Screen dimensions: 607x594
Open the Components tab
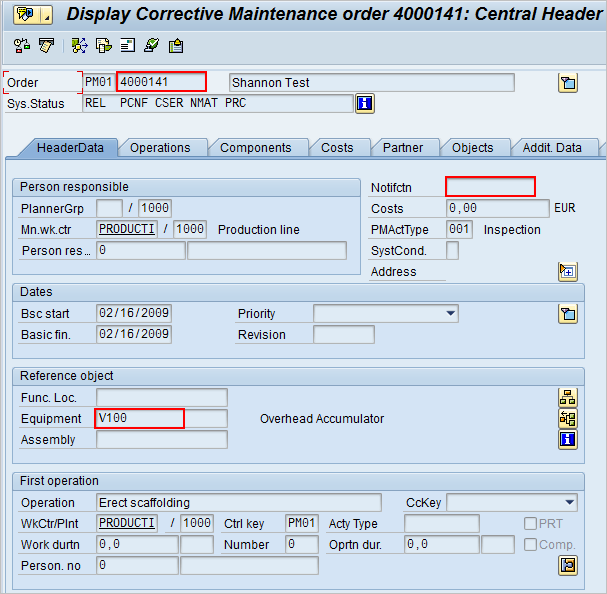[255, 148]
